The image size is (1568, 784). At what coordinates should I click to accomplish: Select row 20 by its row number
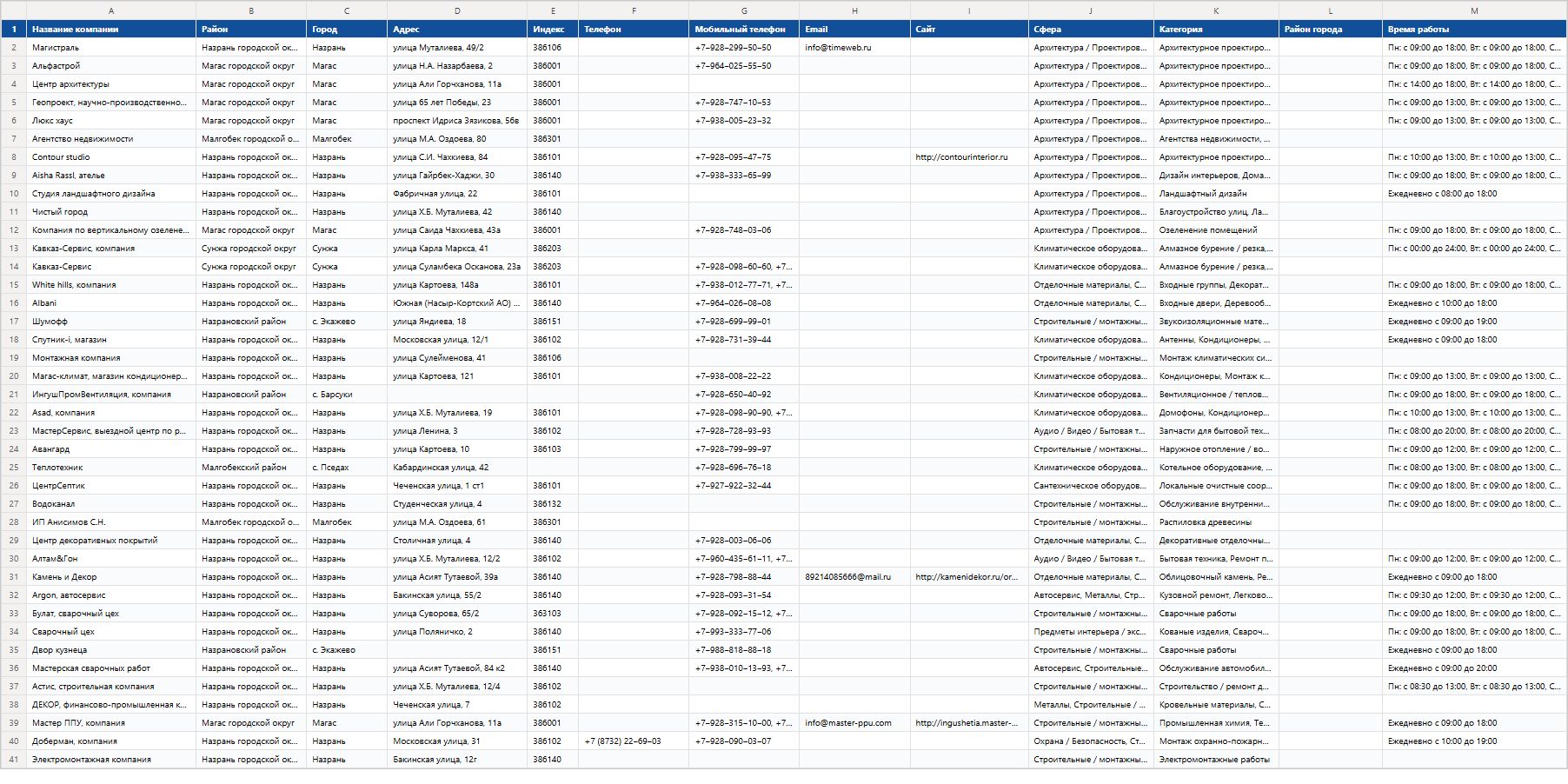tap(14, 375)
